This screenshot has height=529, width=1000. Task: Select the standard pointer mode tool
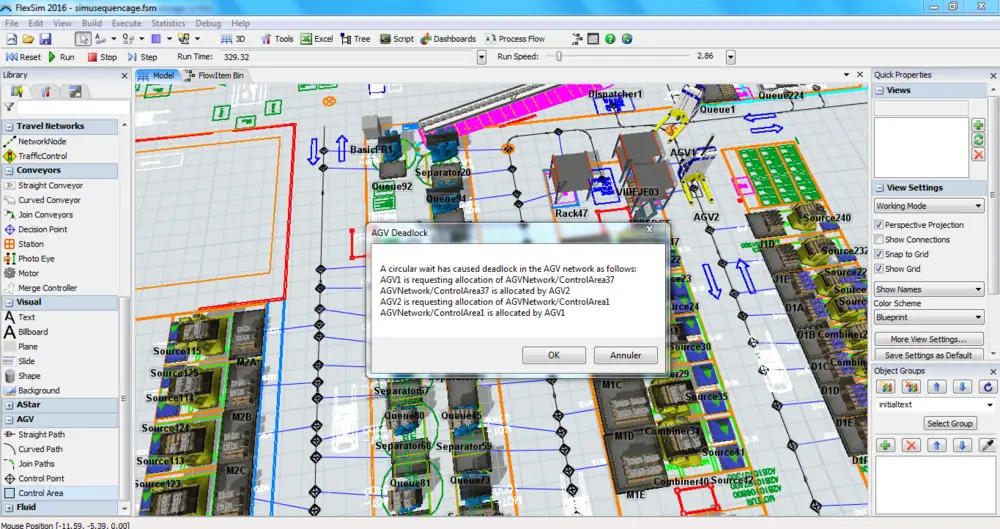83,39
